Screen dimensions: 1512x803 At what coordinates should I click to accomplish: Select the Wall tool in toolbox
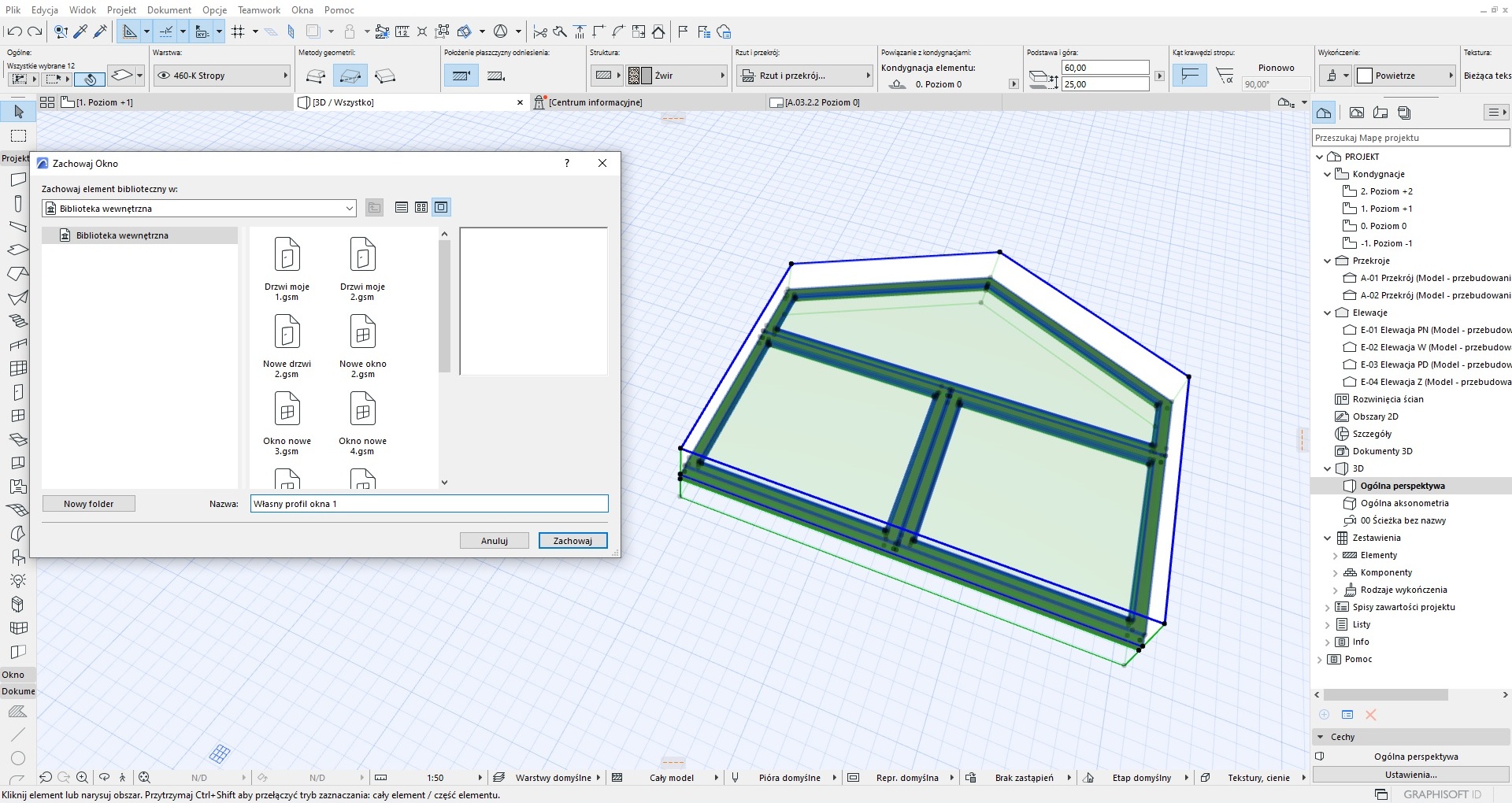coord(18,179)
